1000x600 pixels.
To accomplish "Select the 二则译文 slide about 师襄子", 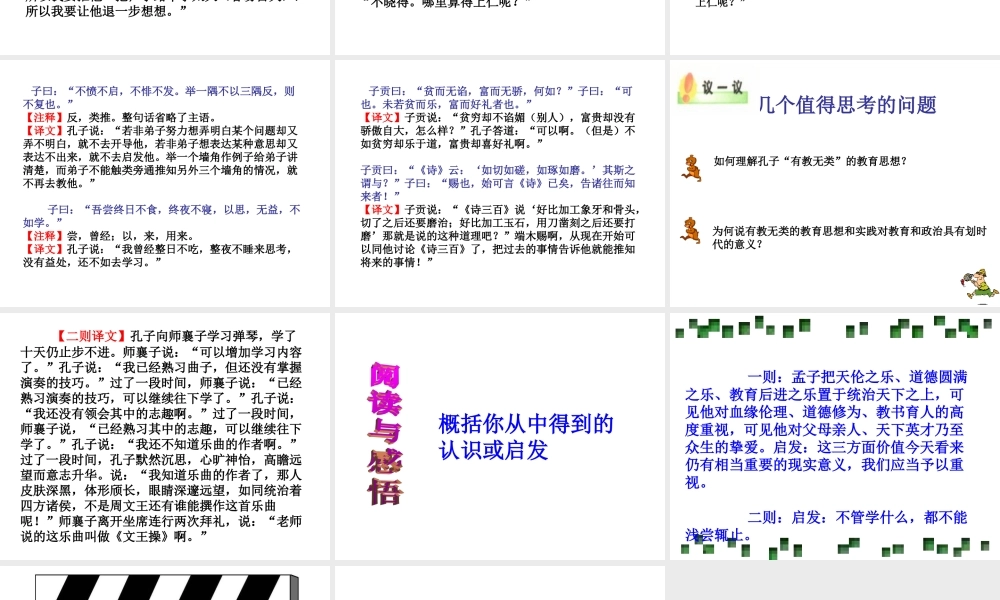I will [165, 436].
